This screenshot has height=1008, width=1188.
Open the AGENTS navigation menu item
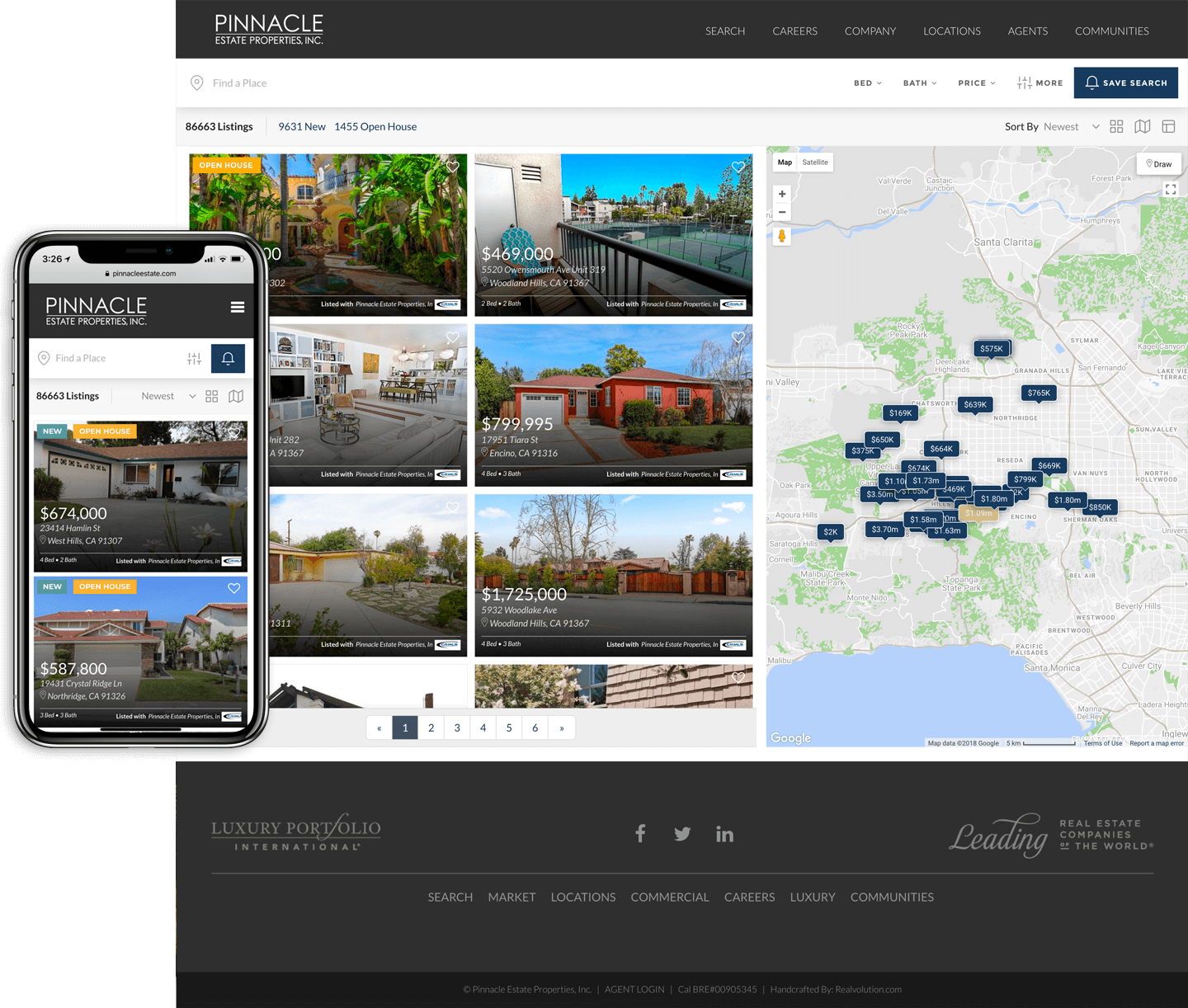click(1027, 31)
